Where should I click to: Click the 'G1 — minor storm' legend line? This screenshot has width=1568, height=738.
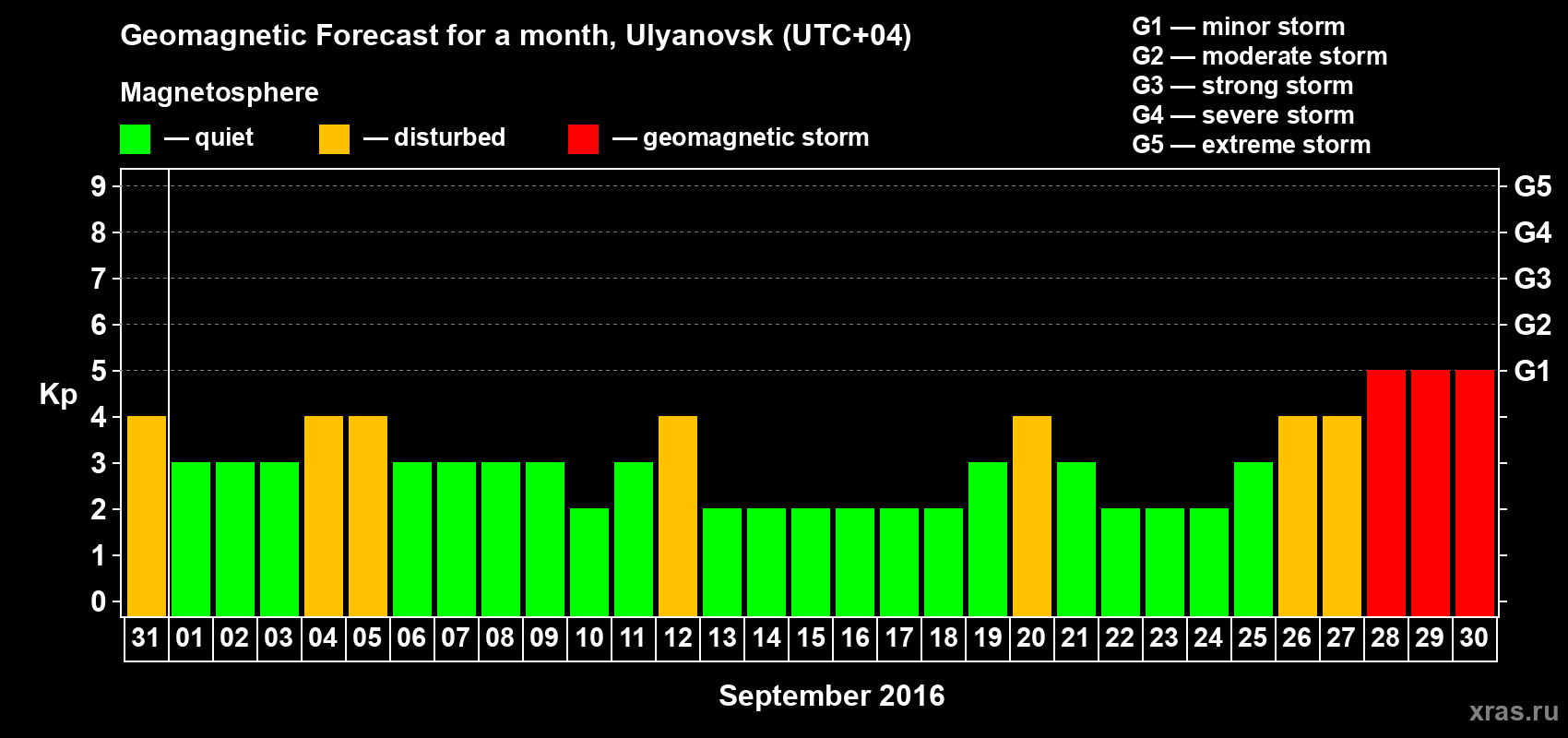click(x=1239, y=27)
